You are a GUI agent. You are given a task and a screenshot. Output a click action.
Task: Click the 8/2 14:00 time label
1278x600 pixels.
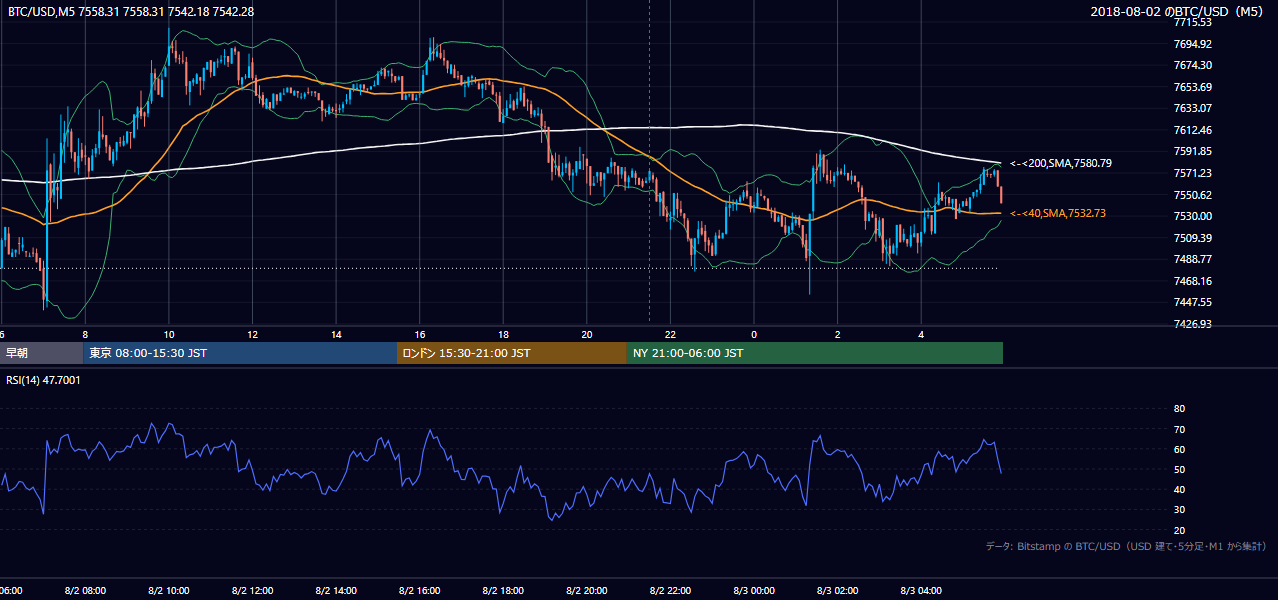(x=336, y=591)
